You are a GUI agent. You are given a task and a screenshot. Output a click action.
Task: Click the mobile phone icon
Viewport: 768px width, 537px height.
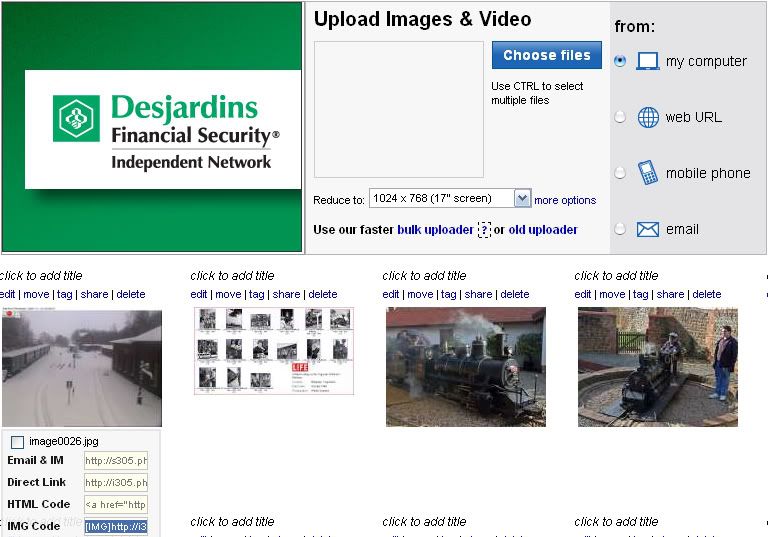(x=648, y=172)
